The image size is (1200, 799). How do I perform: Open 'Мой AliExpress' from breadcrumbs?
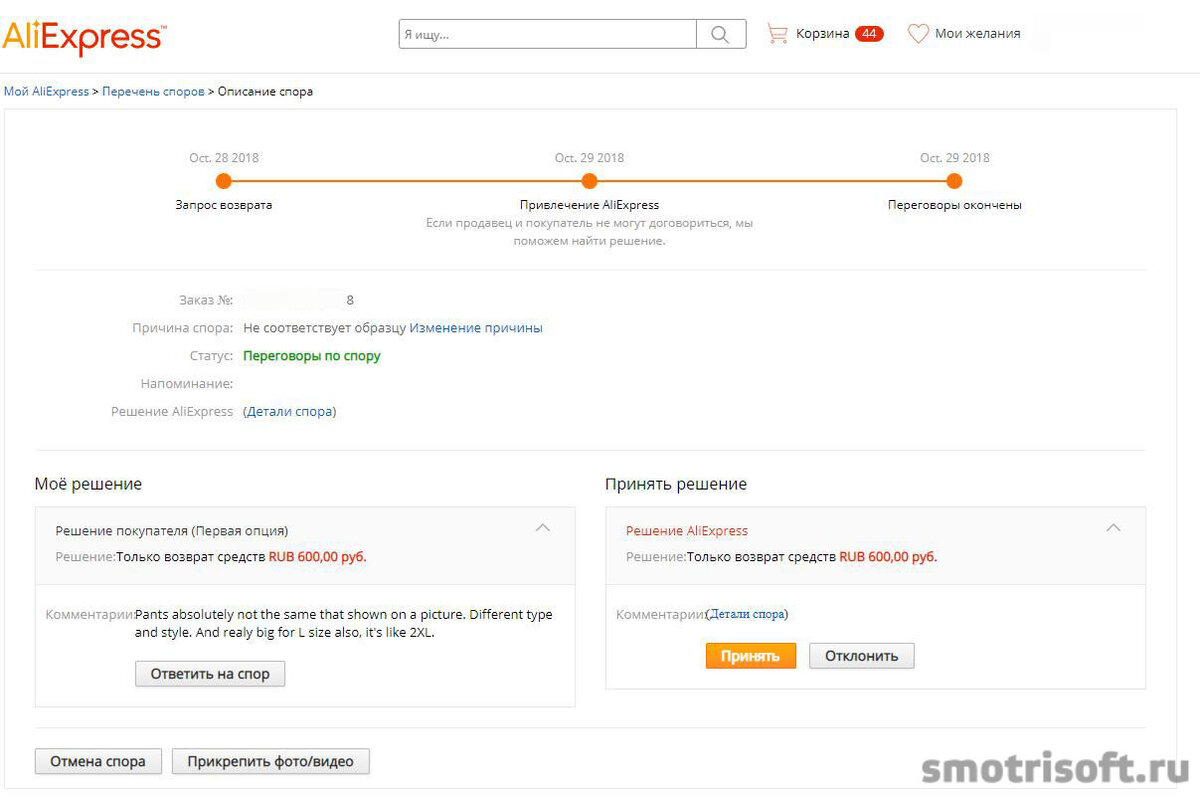46,91
